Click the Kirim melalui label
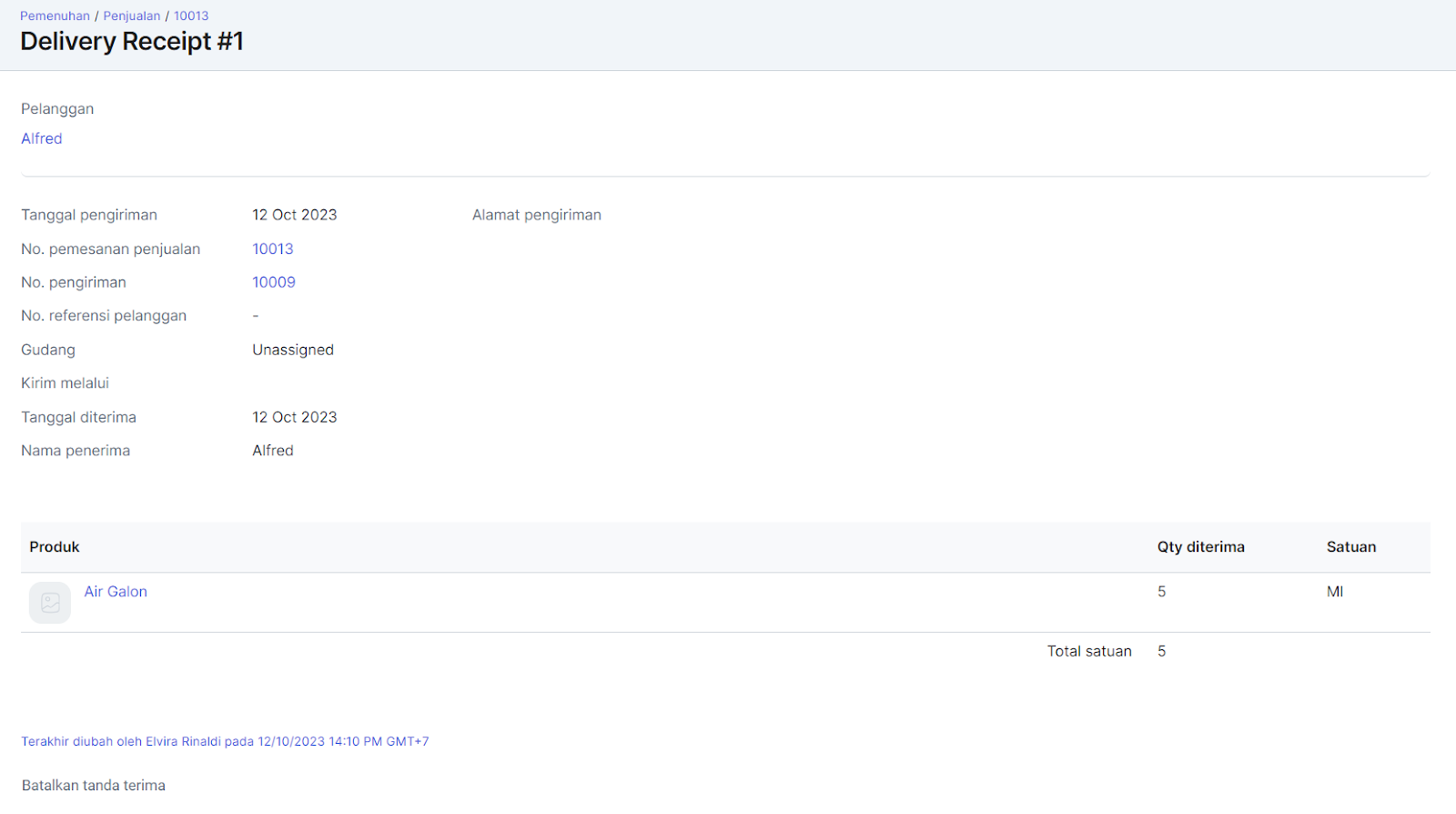This screenshot has width=1456, height=814. point(65,383)
